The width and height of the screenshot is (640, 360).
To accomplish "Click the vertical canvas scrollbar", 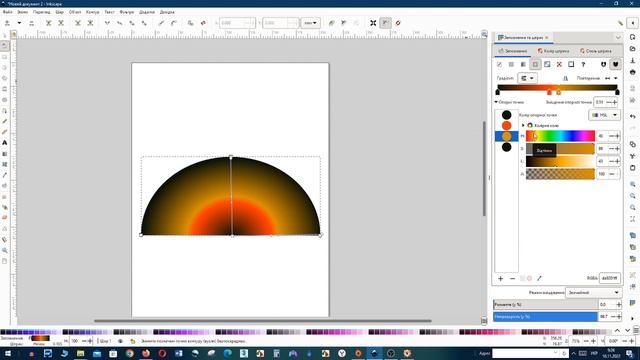I will (x=484, y=169).
